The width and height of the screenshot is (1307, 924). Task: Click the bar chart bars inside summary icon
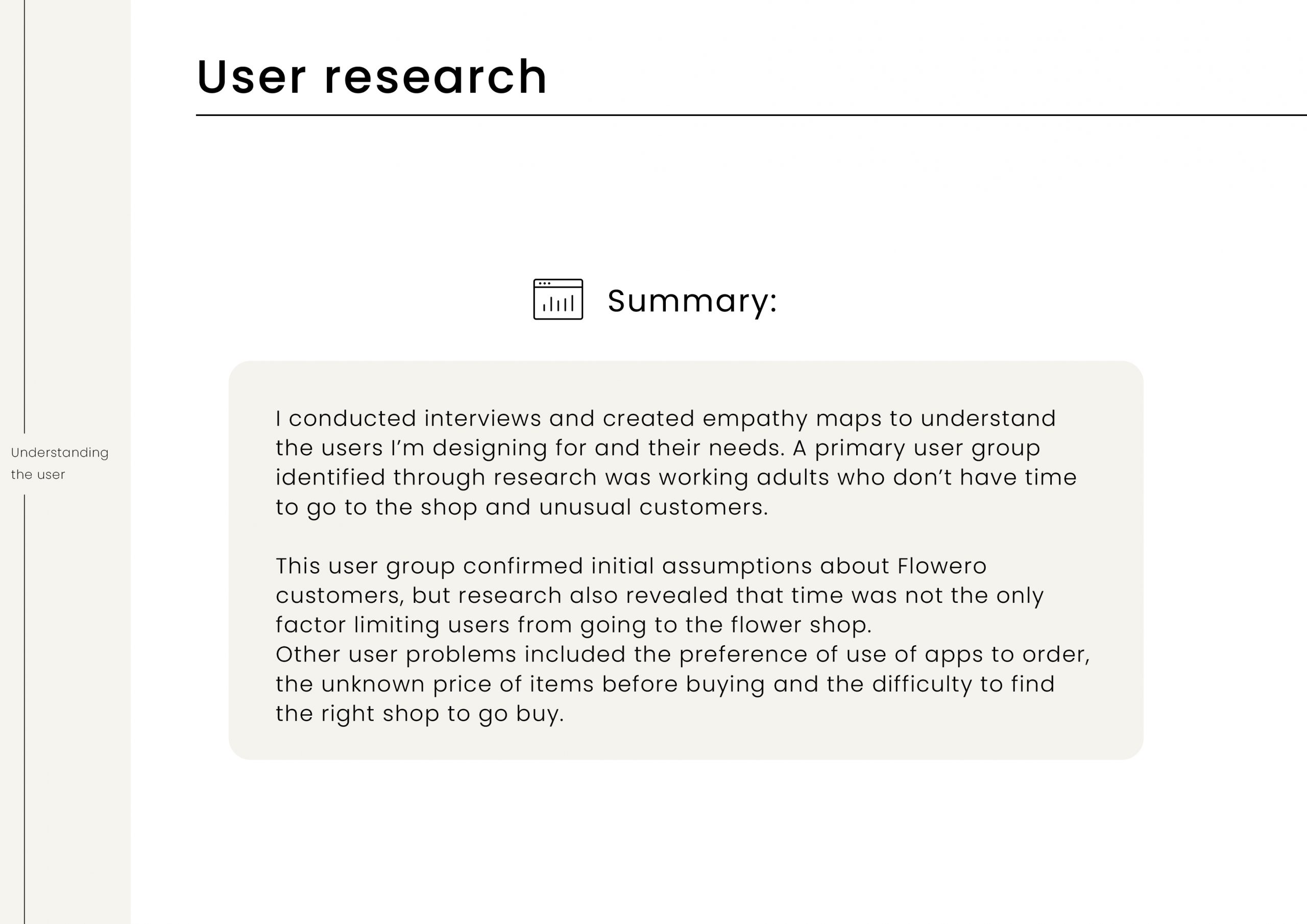pyautogui.click(x=558, y=304)
